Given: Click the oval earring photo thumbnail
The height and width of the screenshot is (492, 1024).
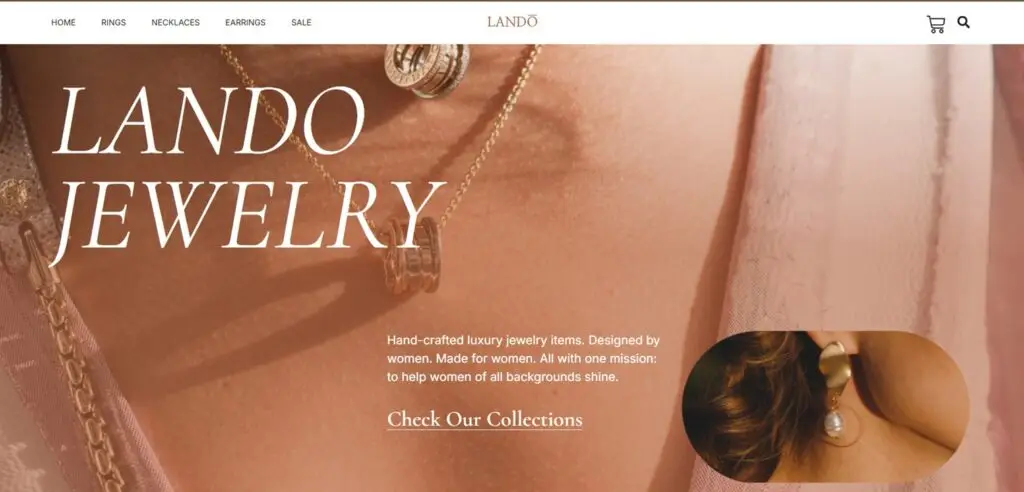Looking at the screenshot, I should [825, 406].
